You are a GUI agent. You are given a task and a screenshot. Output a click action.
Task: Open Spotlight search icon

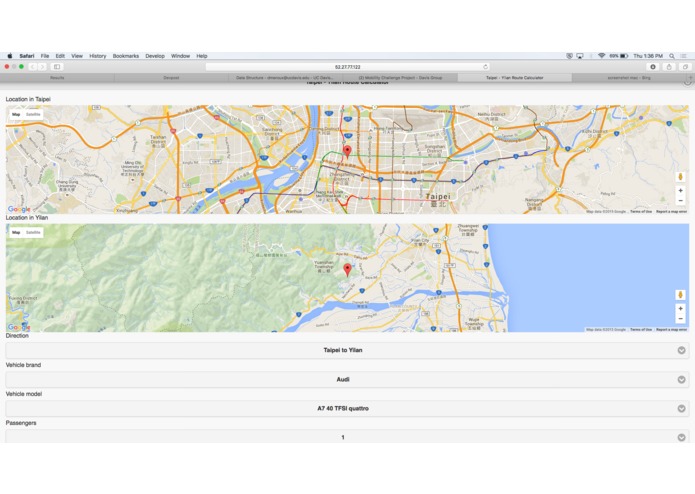(x=672, y=56)
